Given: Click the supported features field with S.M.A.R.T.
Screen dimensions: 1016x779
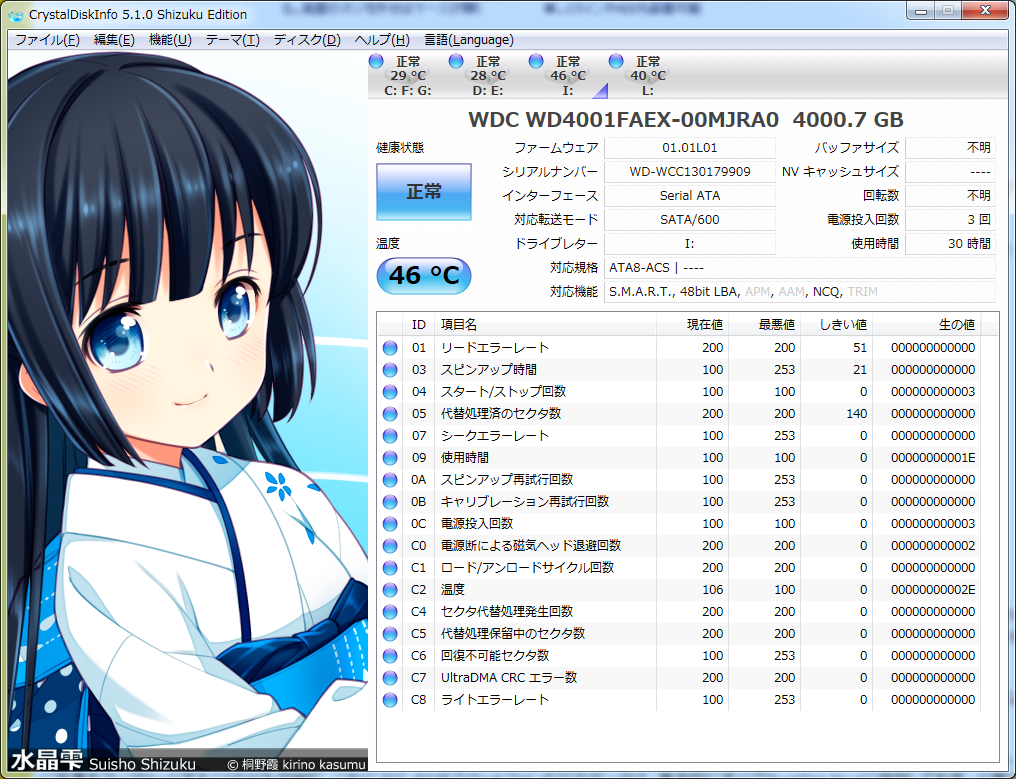Looking at the screenshot, I should tap(800, 292).
